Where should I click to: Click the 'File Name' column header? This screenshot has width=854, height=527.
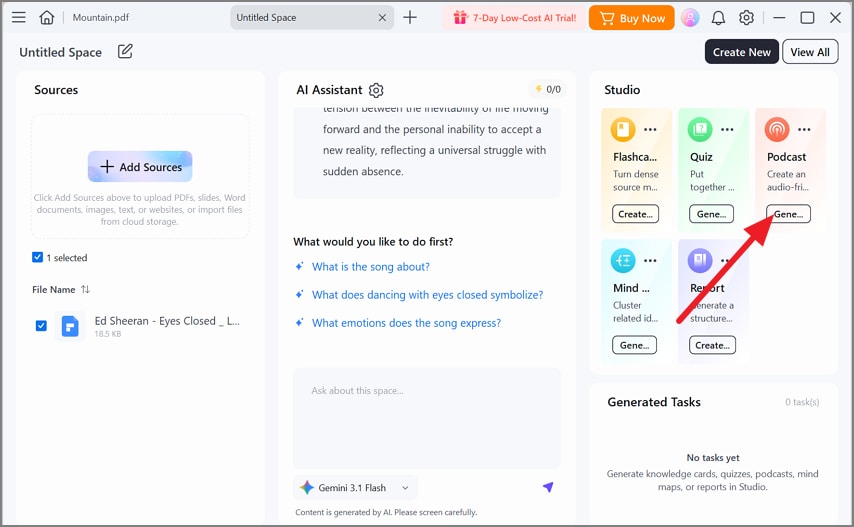(x=53, y=290)
